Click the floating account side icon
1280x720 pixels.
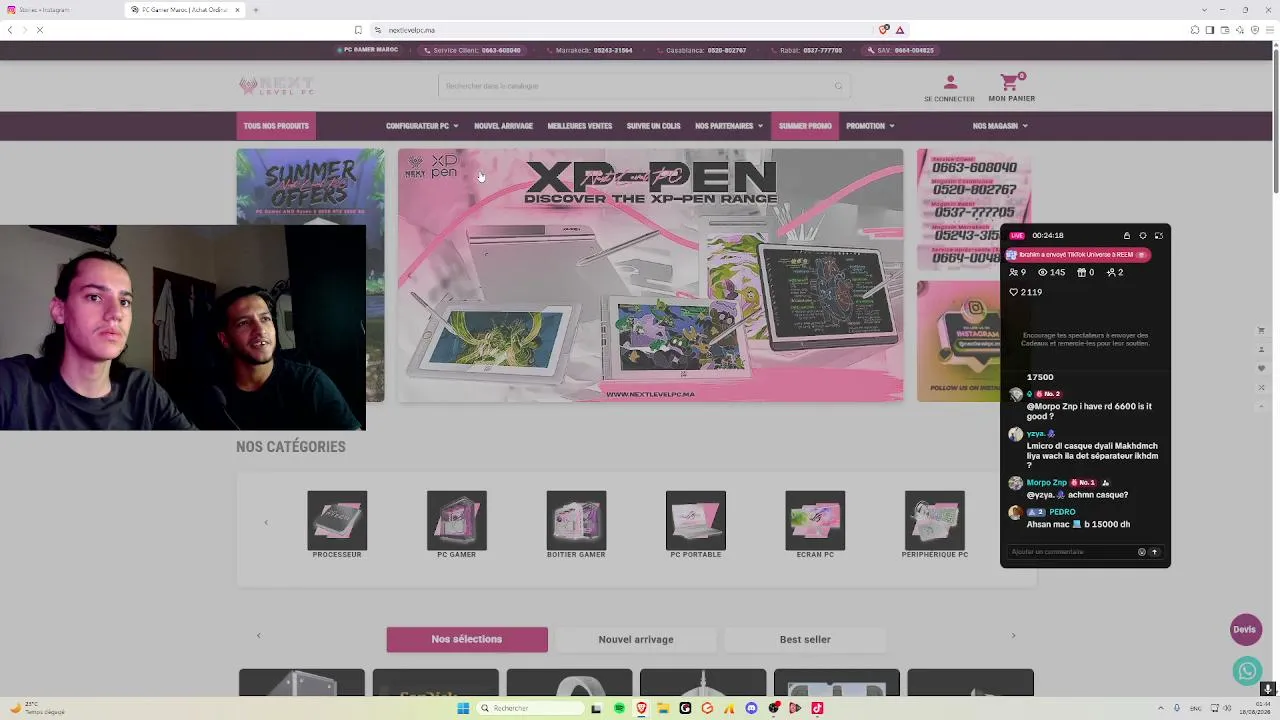1261,350
